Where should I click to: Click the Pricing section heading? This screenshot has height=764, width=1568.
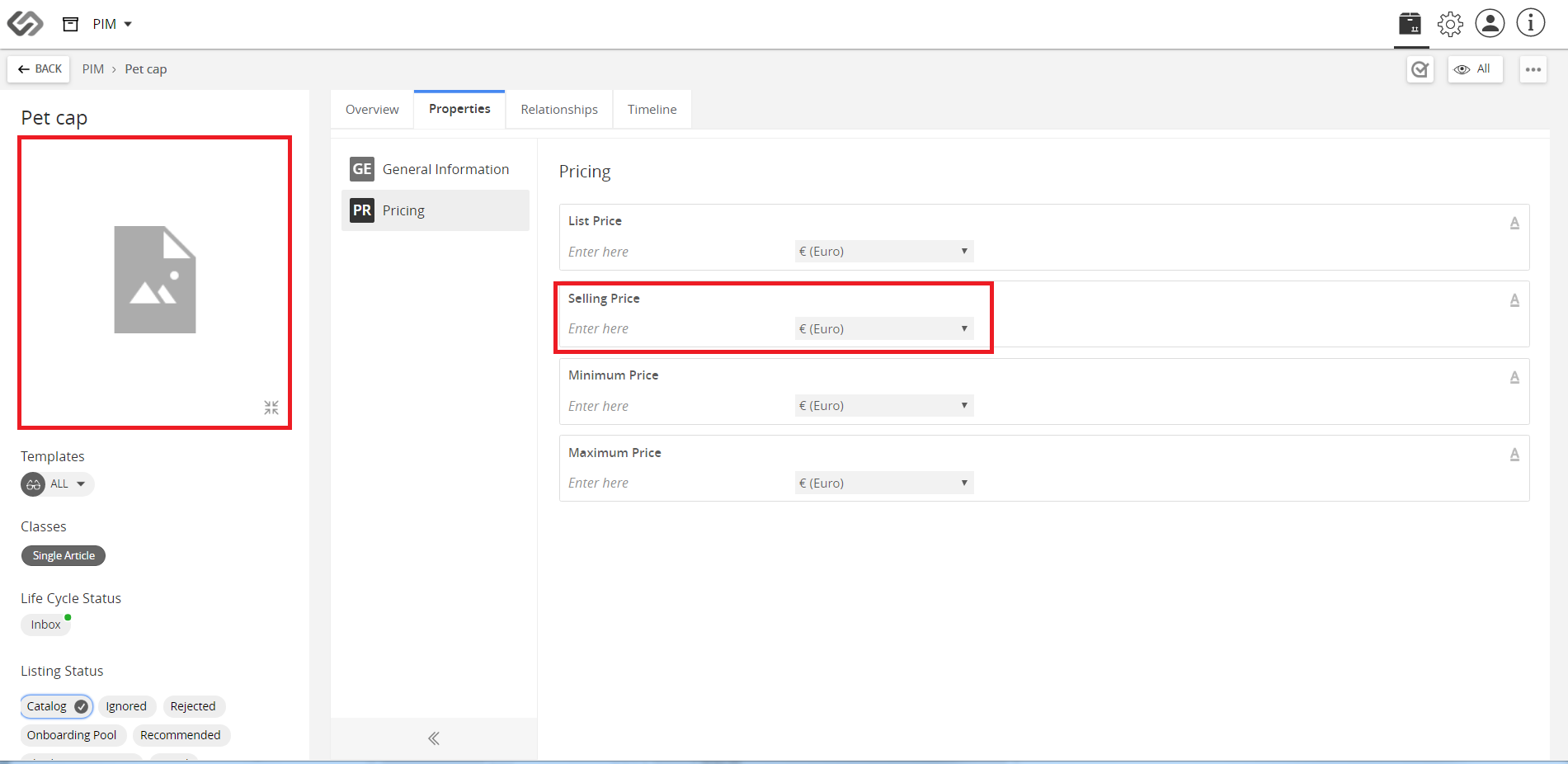[585, 172]
